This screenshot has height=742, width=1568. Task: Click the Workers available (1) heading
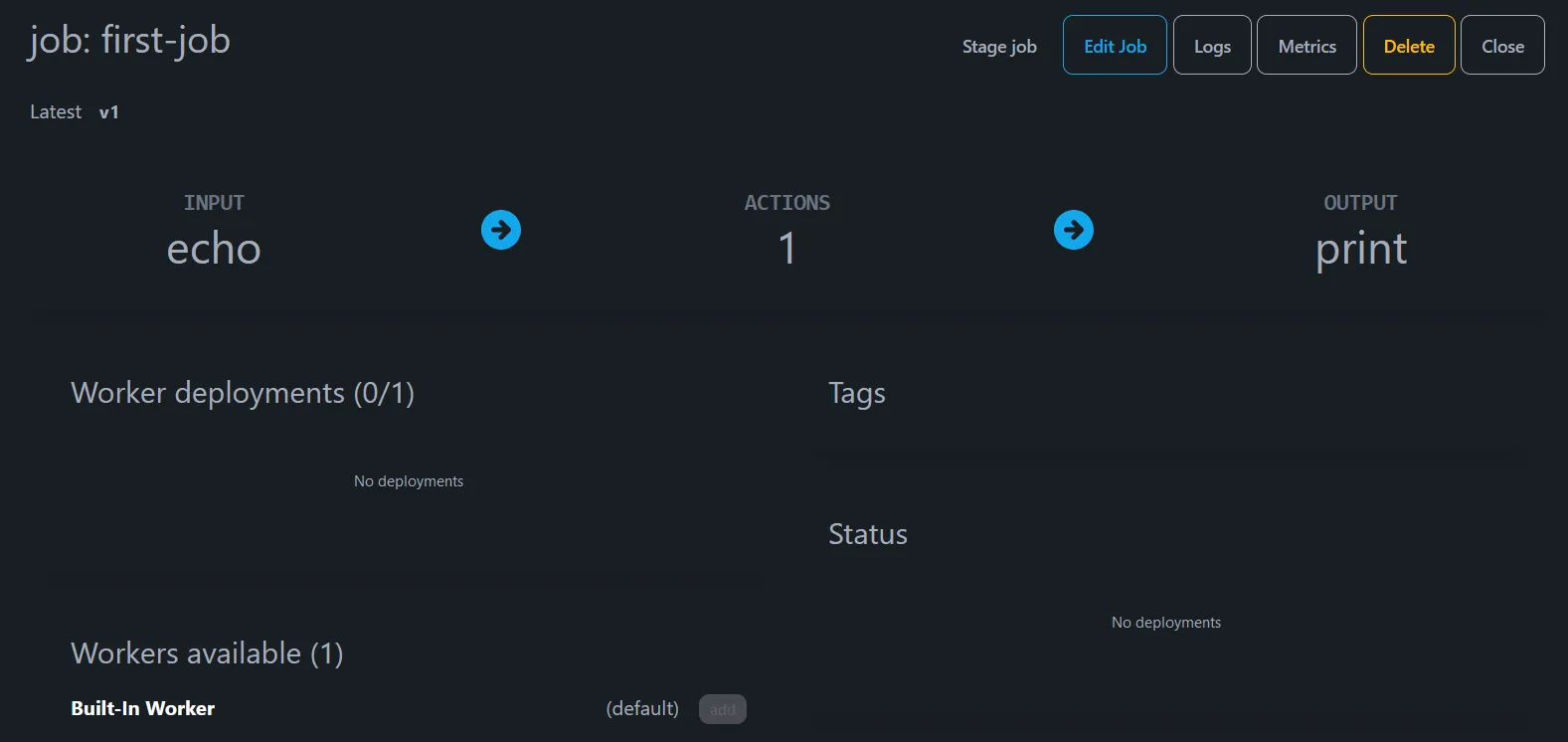click(207, 653)
